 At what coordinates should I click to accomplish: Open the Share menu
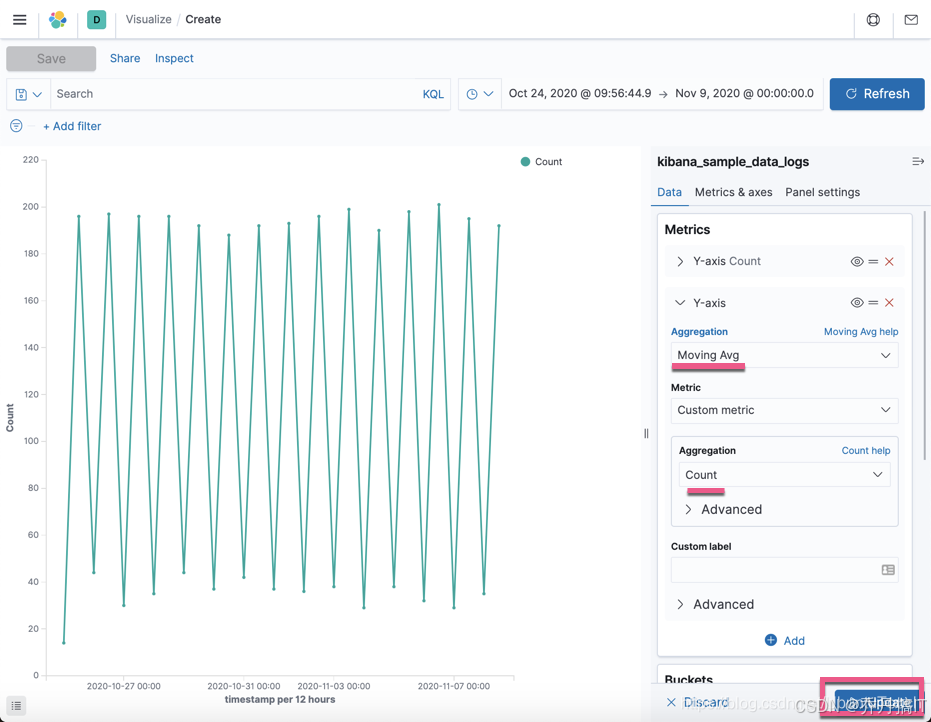point(125,58)
